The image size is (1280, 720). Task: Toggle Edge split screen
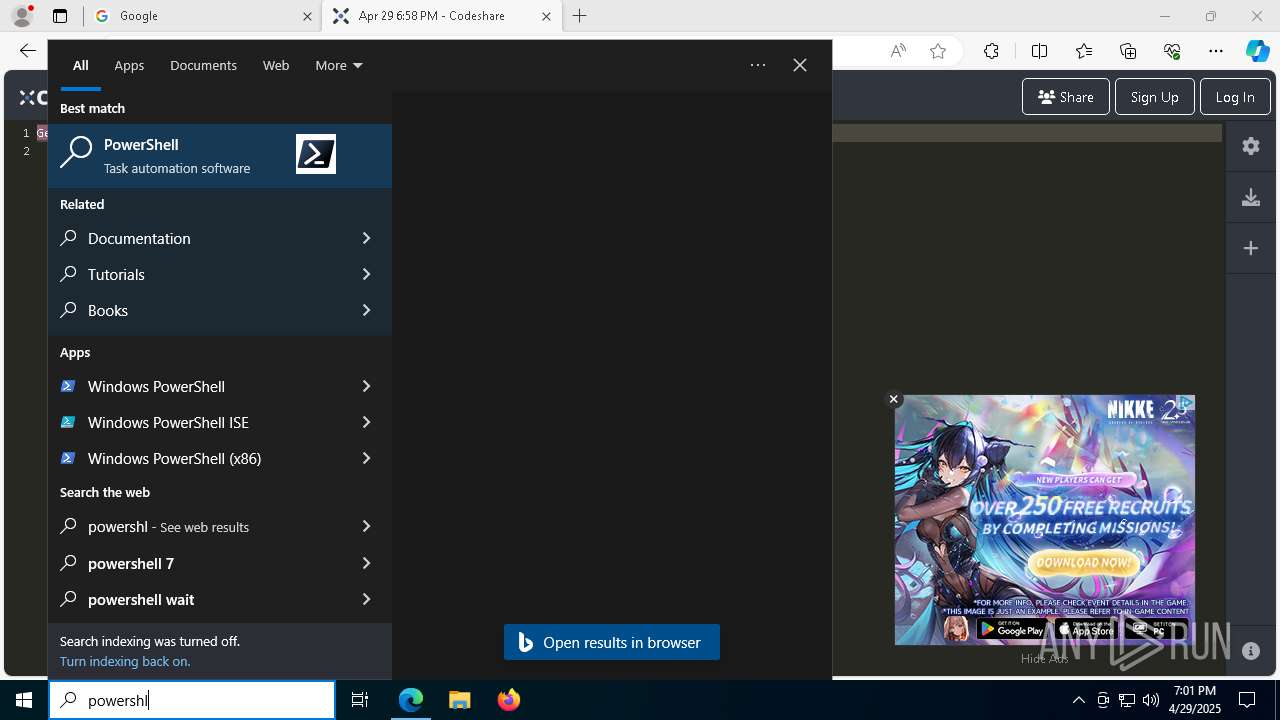(1039, 51)
